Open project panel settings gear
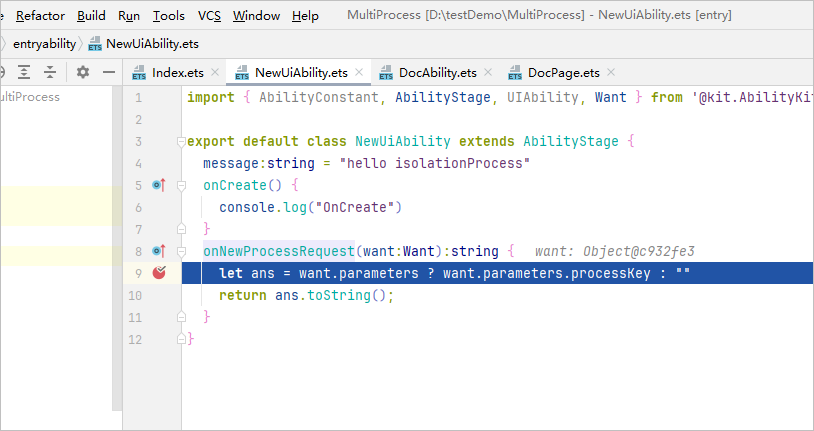This screenshot has height=431, width=814. pyautogui.click(x=83, y=73)
